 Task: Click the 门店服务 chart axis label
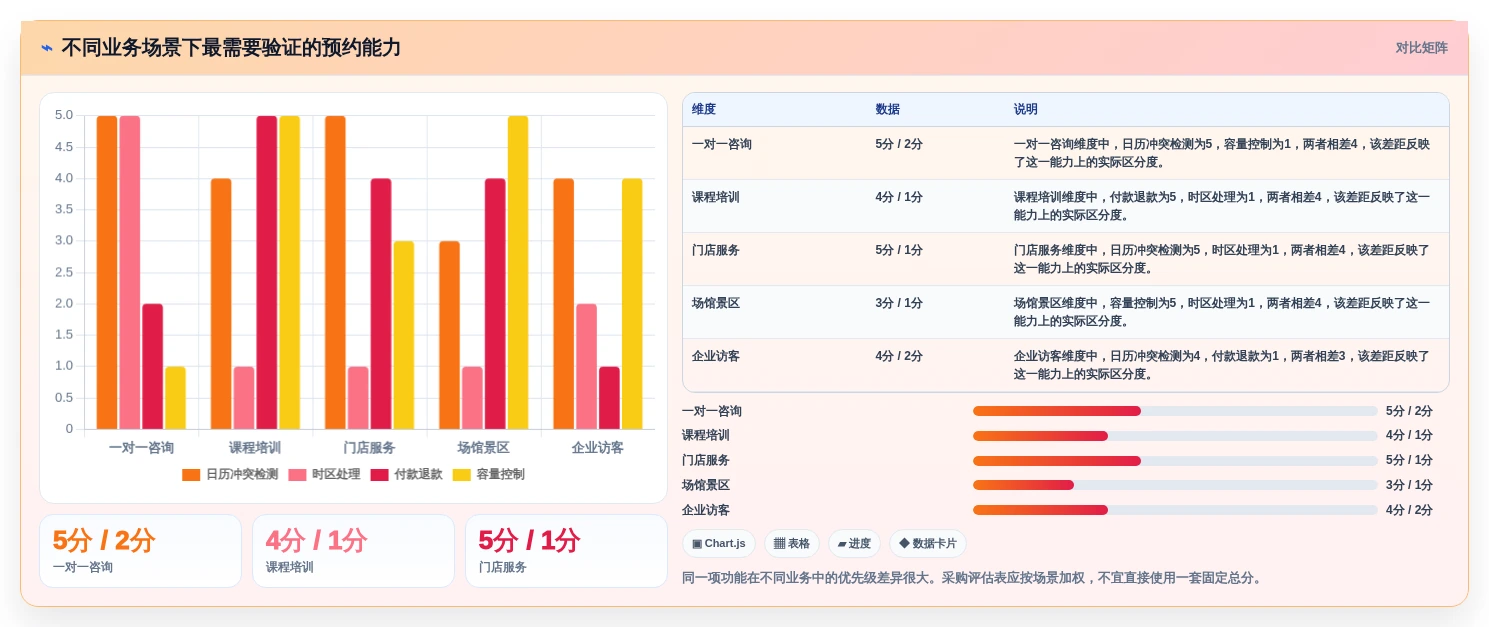coord(369,448)
